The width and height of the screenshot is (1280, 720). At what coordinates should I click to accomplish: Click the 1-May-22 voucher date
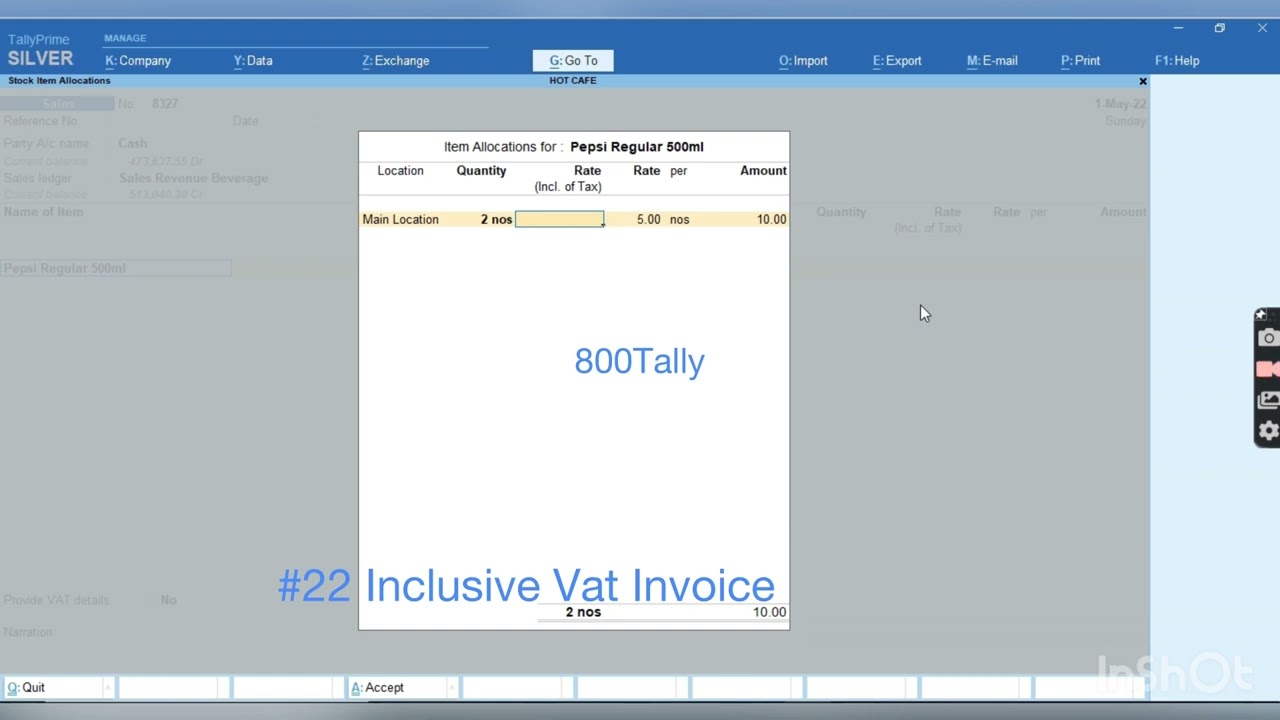[x=1120, y=104]
